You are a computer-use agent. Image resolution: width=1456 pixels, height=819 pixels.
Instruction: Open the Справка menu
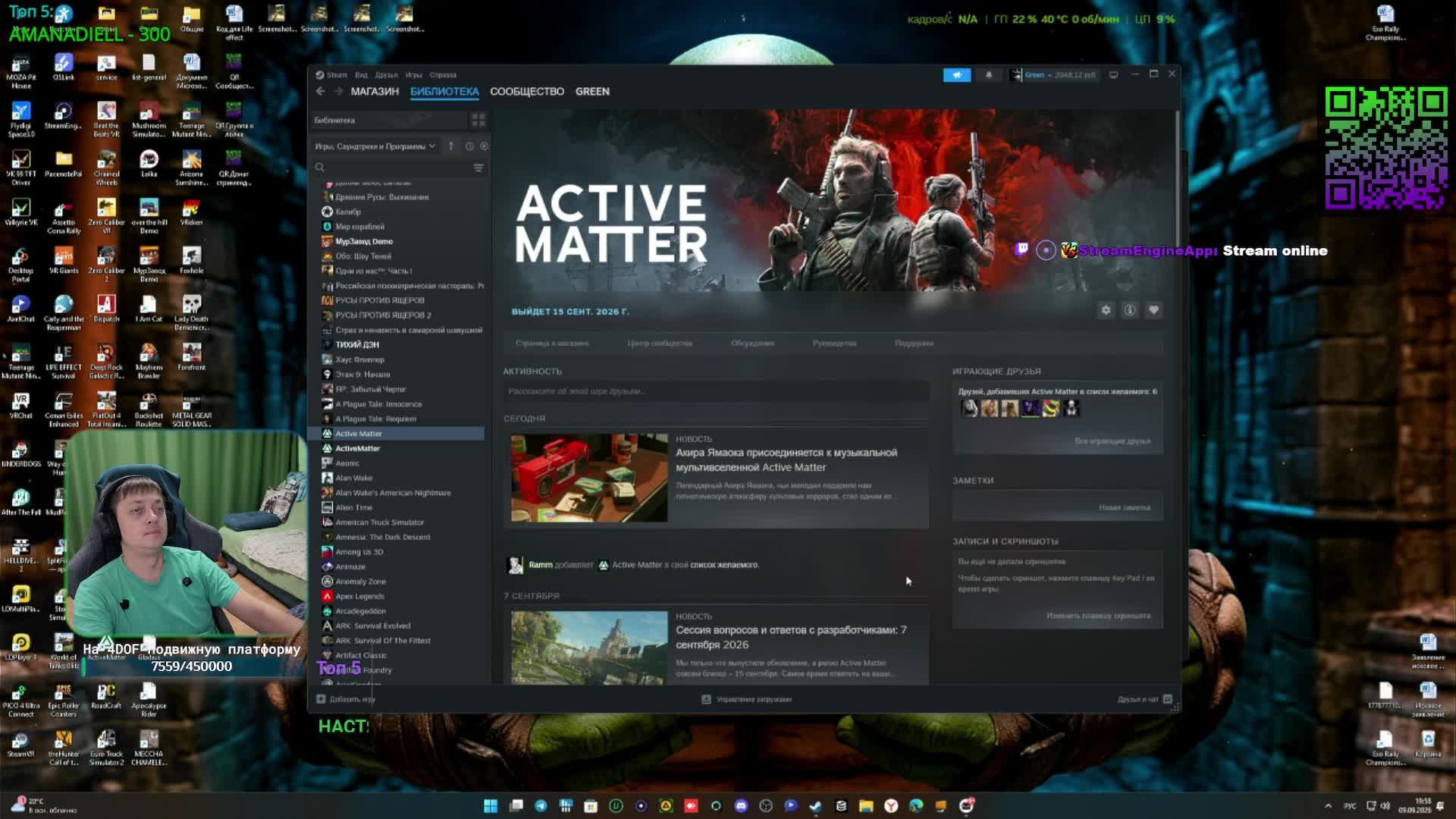point(443,75)
